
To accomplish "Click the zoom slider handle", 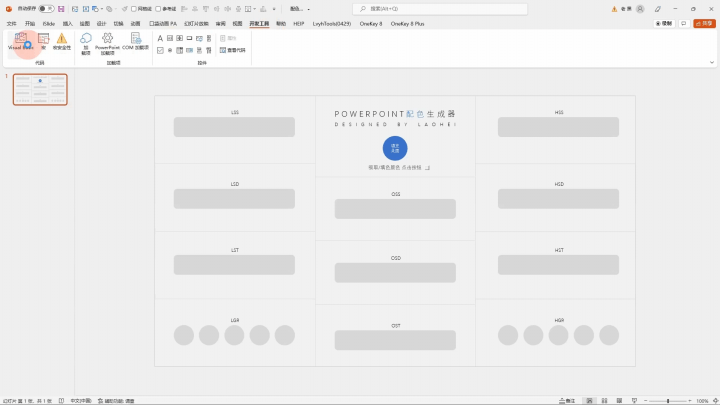I will [668, 401].
